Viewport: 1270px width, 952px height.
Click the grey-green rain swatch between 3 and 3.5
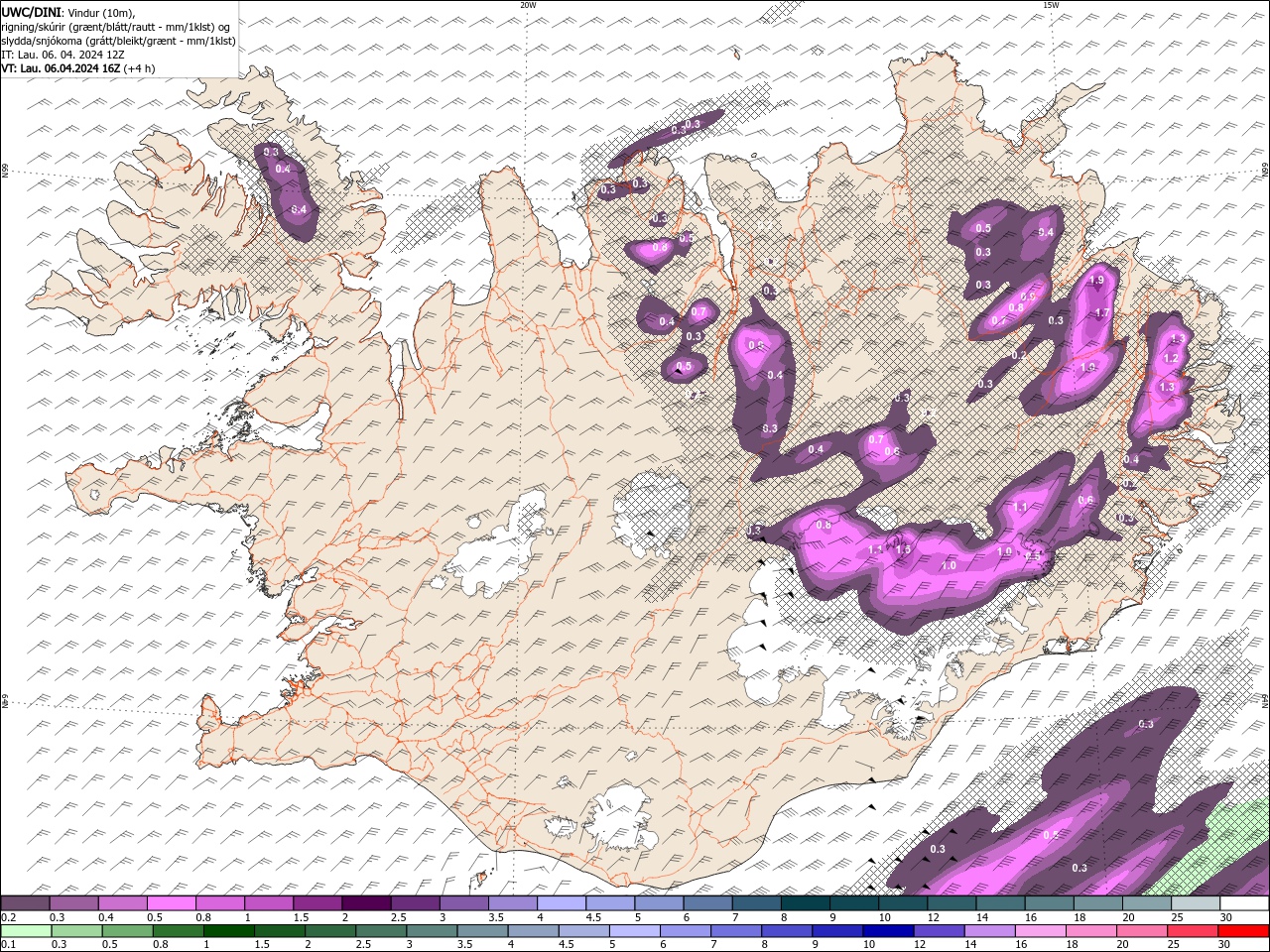(x=433, y=931)
